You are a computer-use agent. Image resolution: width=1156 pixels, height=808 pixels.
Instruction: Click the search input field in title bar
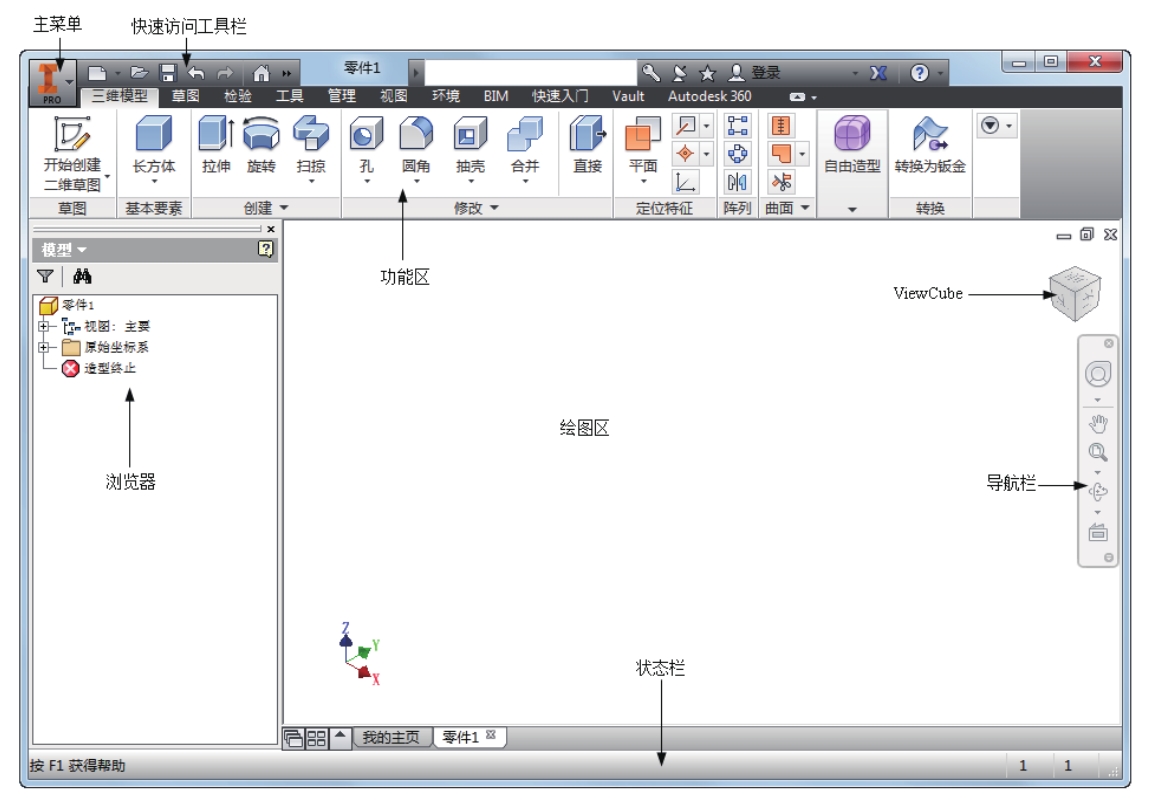coord(530,72)
